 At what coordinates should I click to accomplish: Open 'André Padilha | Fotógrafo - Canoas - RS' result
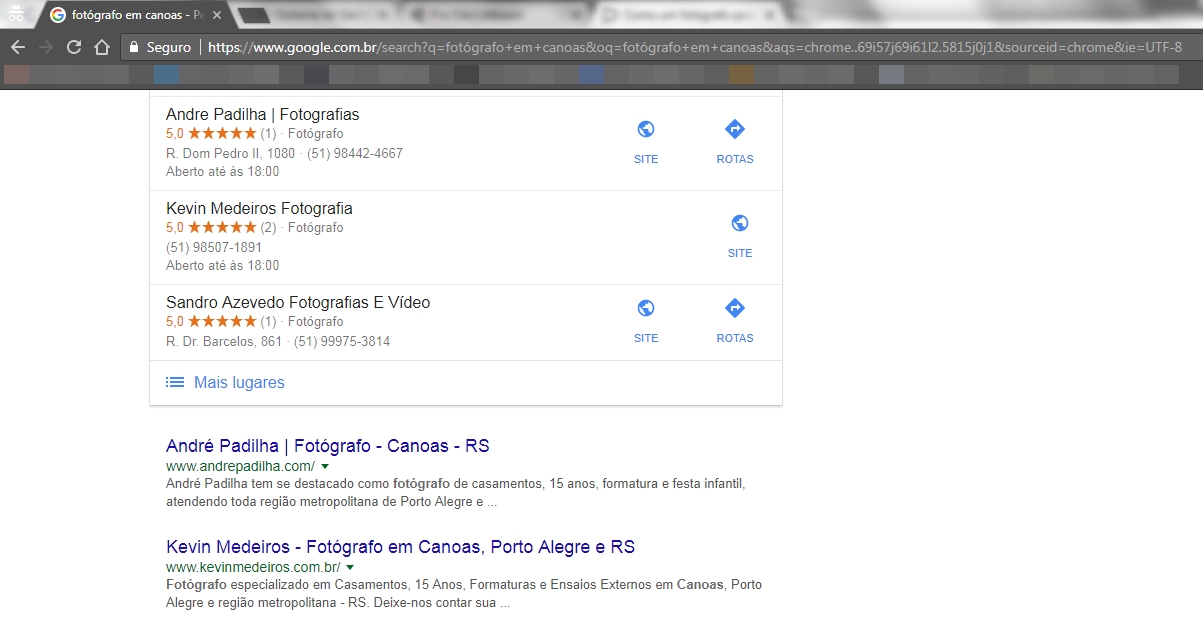pyautogui.click(x=328, y=446)
